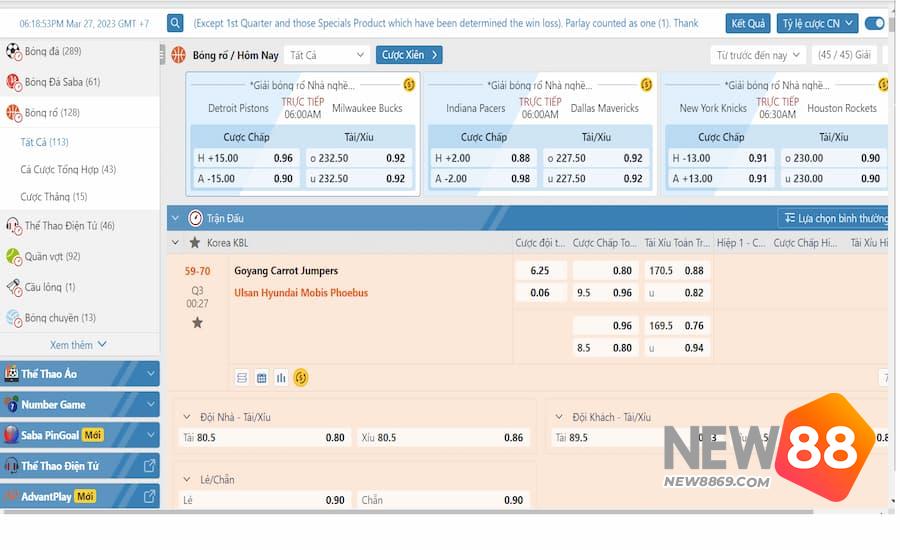The image size is (900, 550).
Task: Open external link icon for AdvantPlay
Action: click(149, 496)
